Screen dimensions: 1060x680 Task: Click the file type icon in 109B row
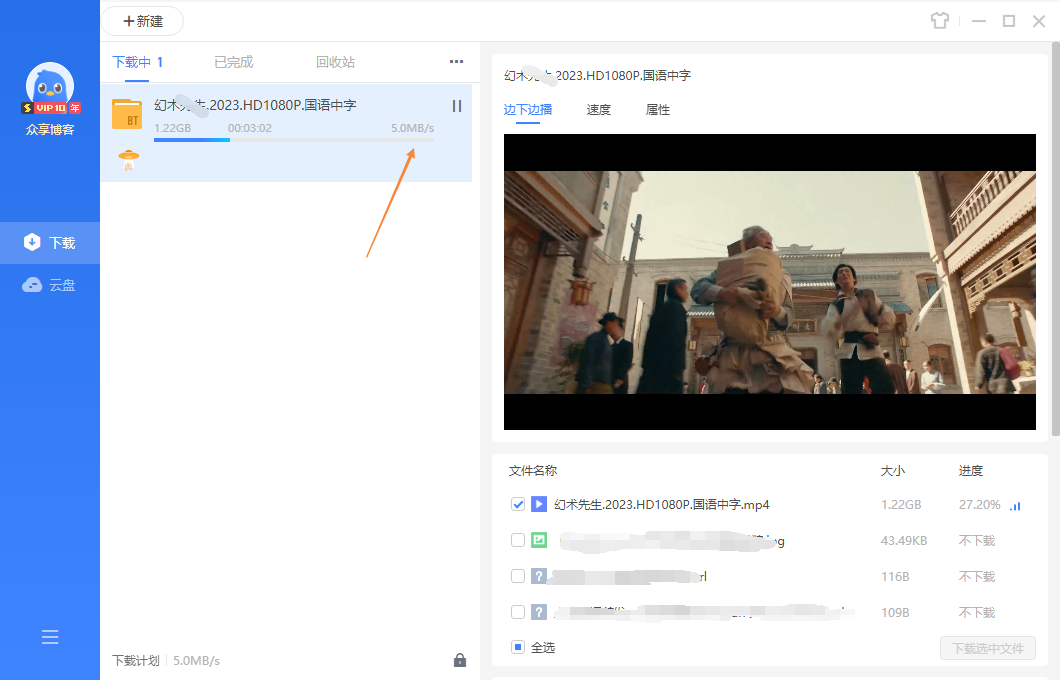click(x=539, y=612)
